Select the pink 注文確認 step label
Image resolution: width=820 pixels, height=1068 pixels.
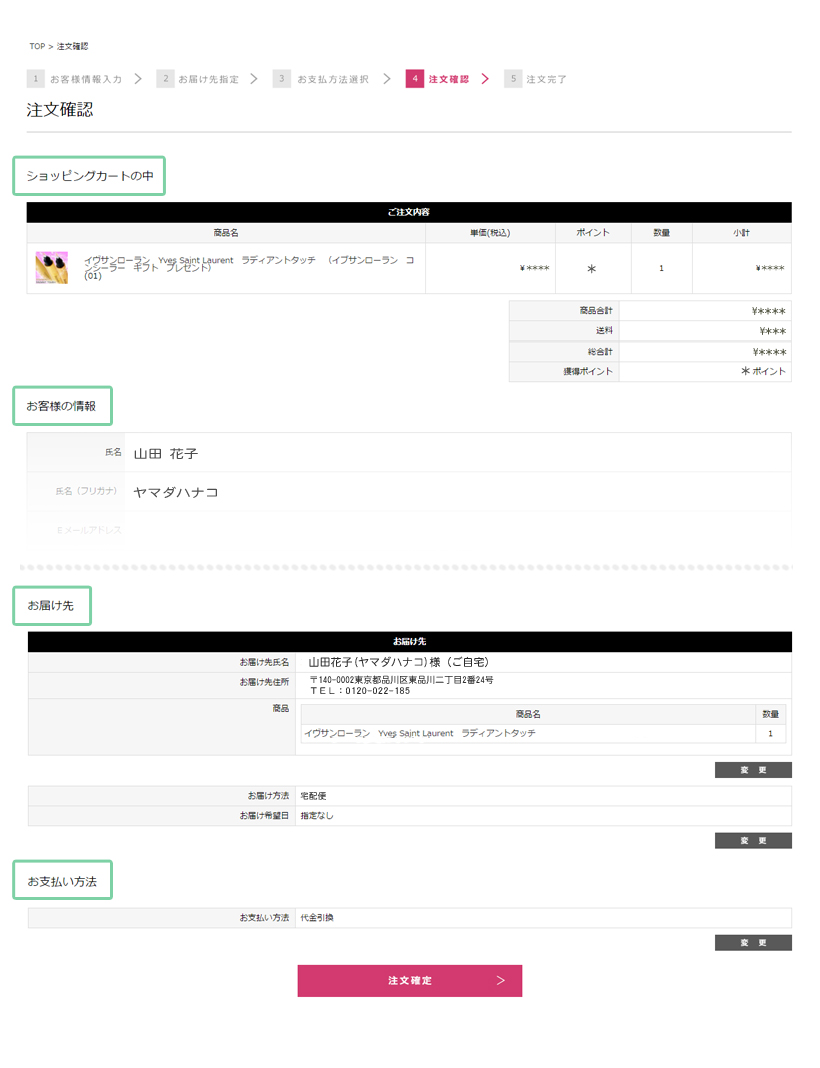point(448,79)
